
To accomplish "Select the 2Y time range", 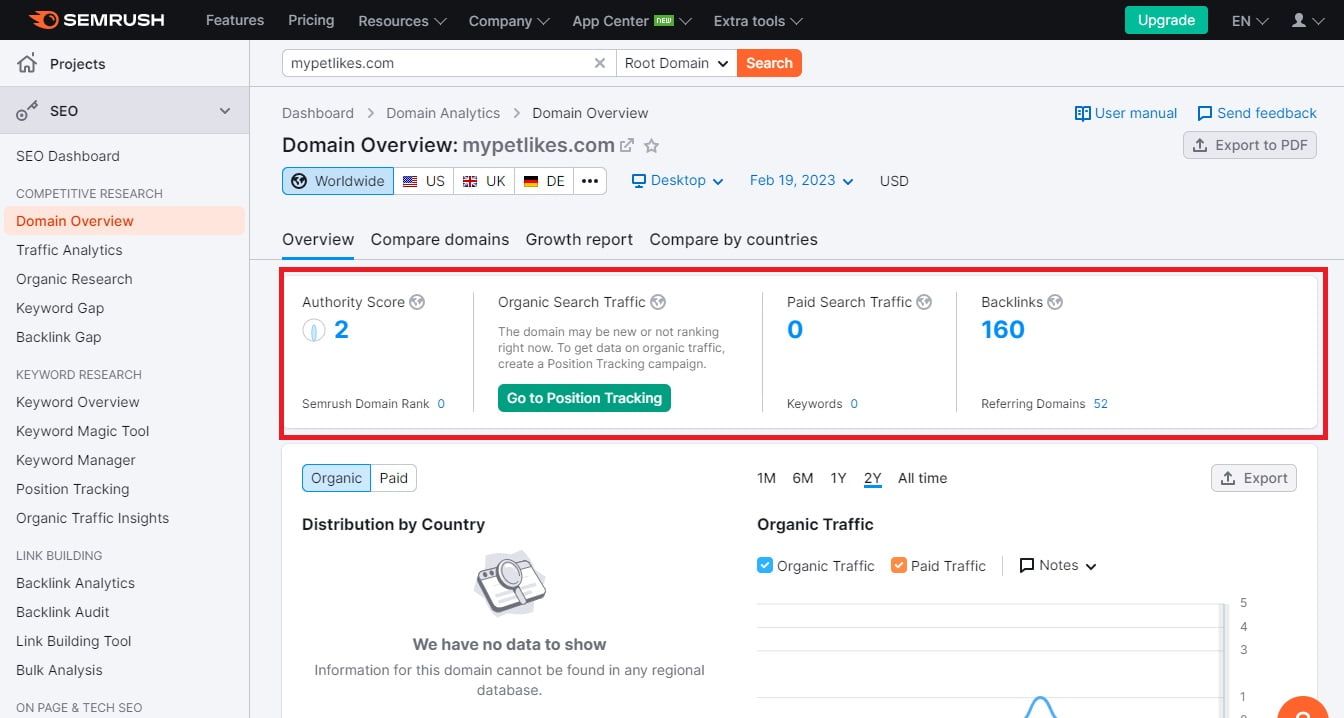I will point(873,478).
